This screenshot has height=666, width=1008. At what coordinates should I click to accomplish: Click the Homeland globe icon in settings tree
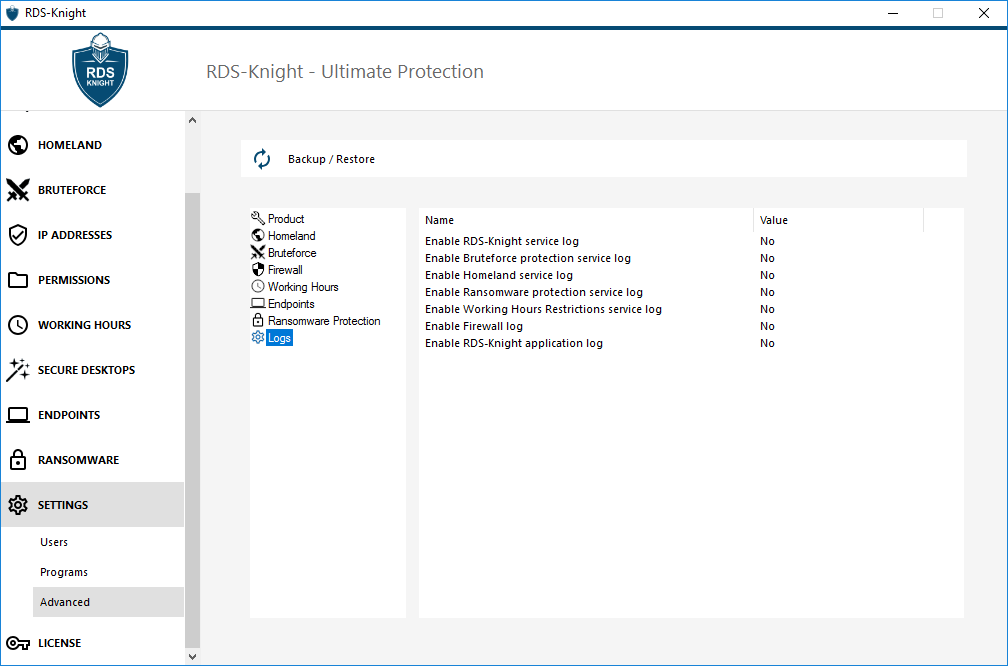pos(258,235)
